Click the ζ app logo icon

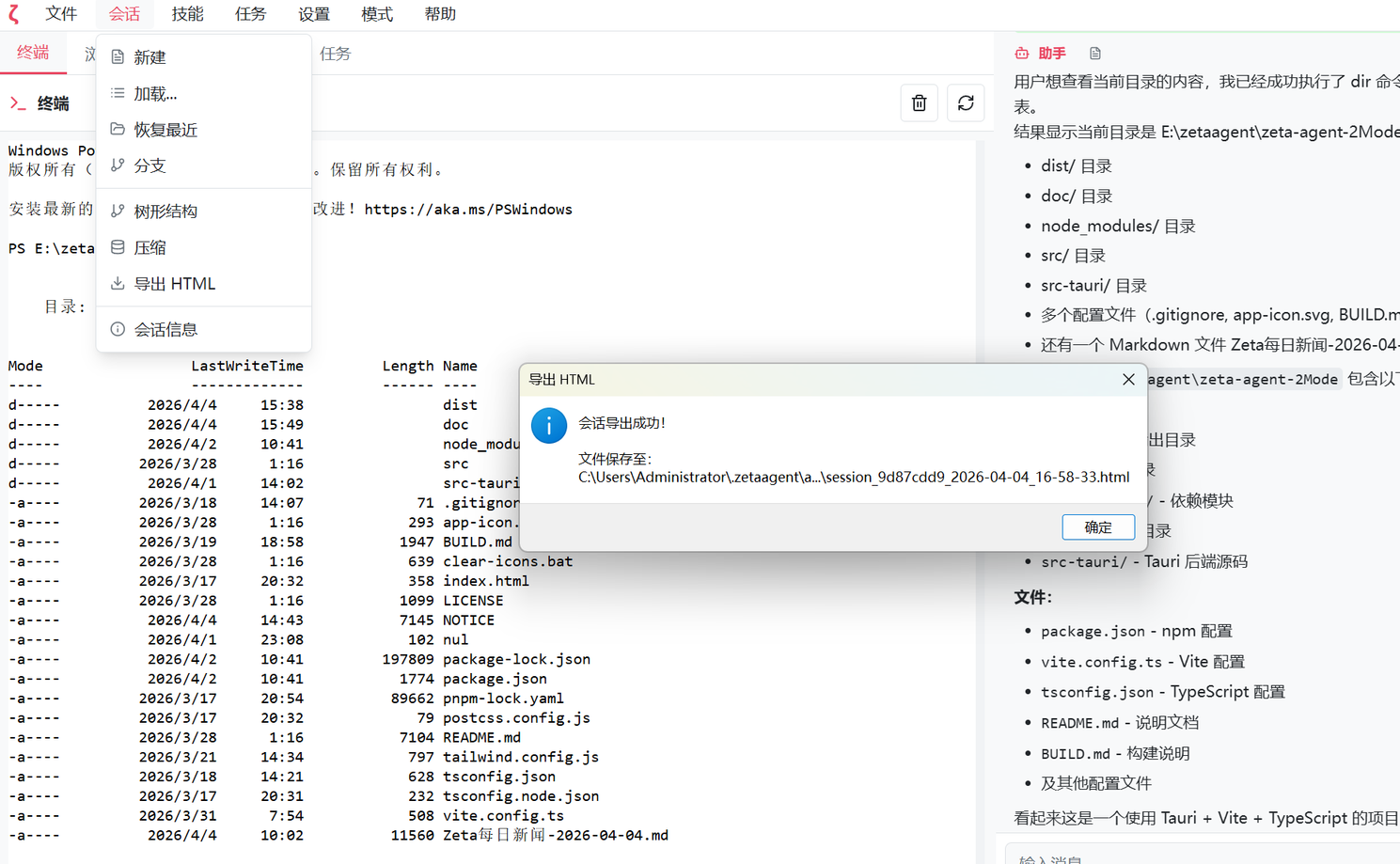[x=12, y=13]
